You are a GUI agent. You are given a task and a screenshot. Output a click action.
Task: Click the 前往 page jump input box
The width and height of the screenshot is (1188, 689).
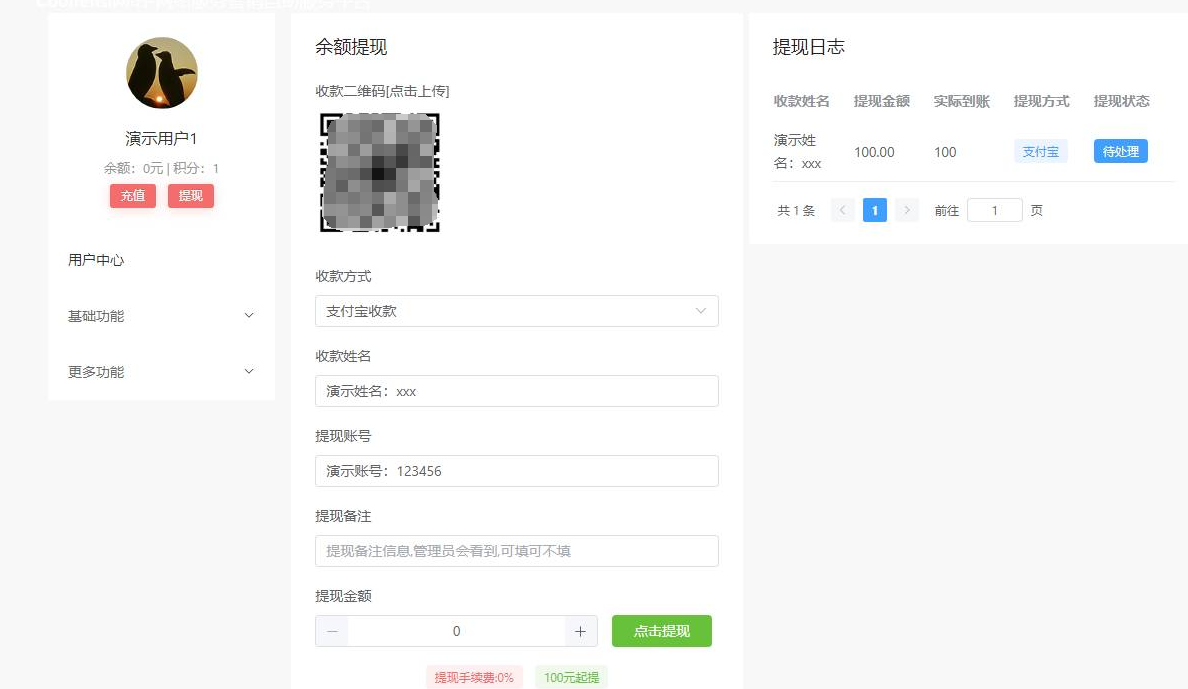[995, 210]
